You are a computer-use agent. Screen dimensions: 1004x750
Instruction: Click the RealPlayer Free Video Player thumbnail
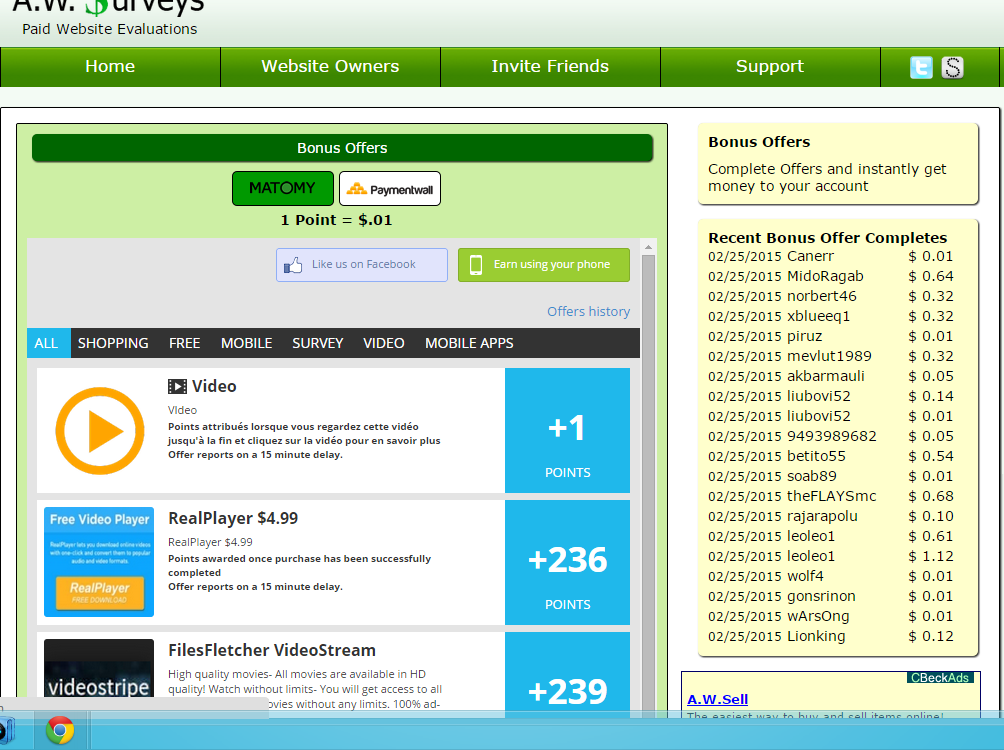(x=99, y=562)
